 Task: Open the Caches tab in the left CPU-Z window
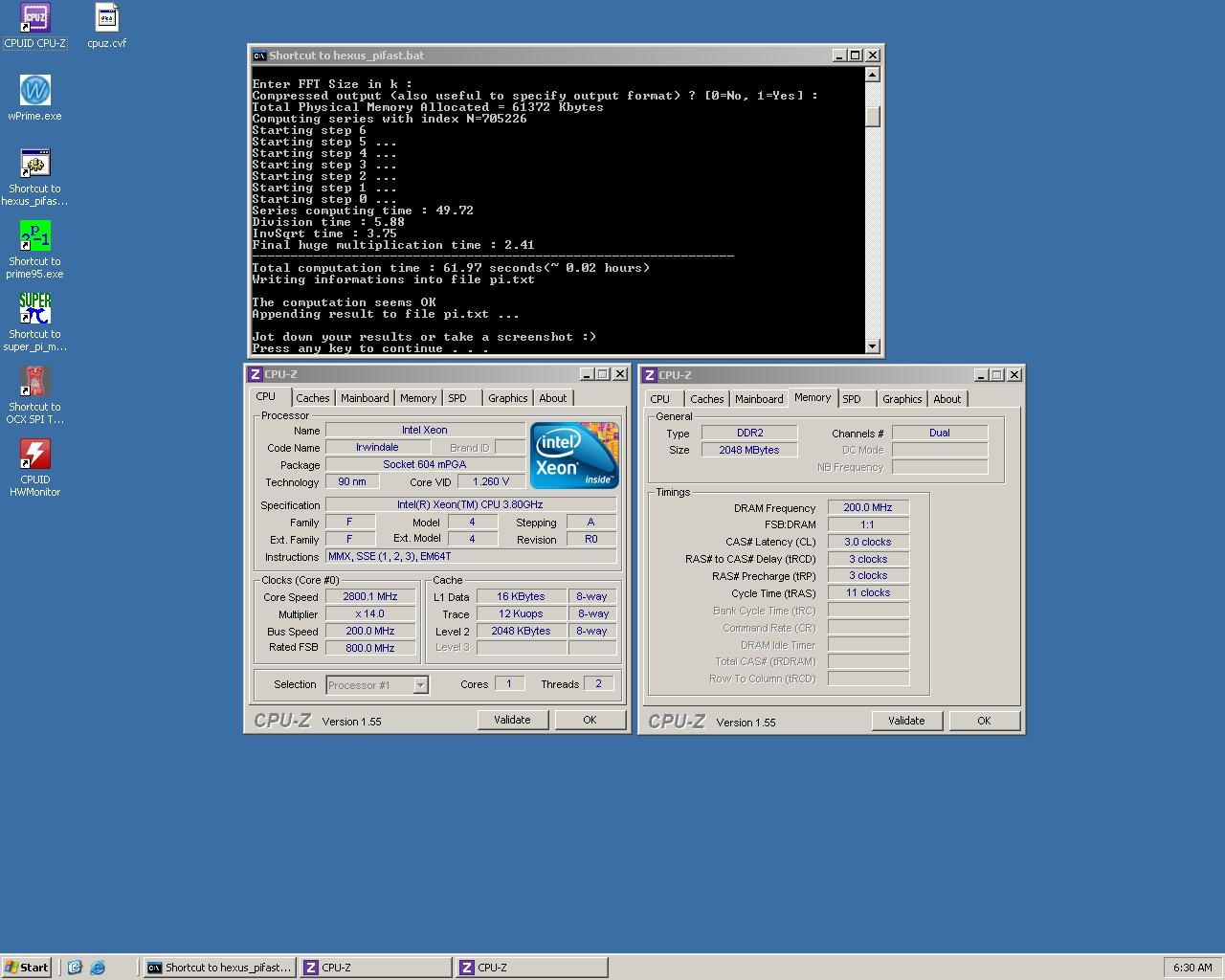[312, 398]
